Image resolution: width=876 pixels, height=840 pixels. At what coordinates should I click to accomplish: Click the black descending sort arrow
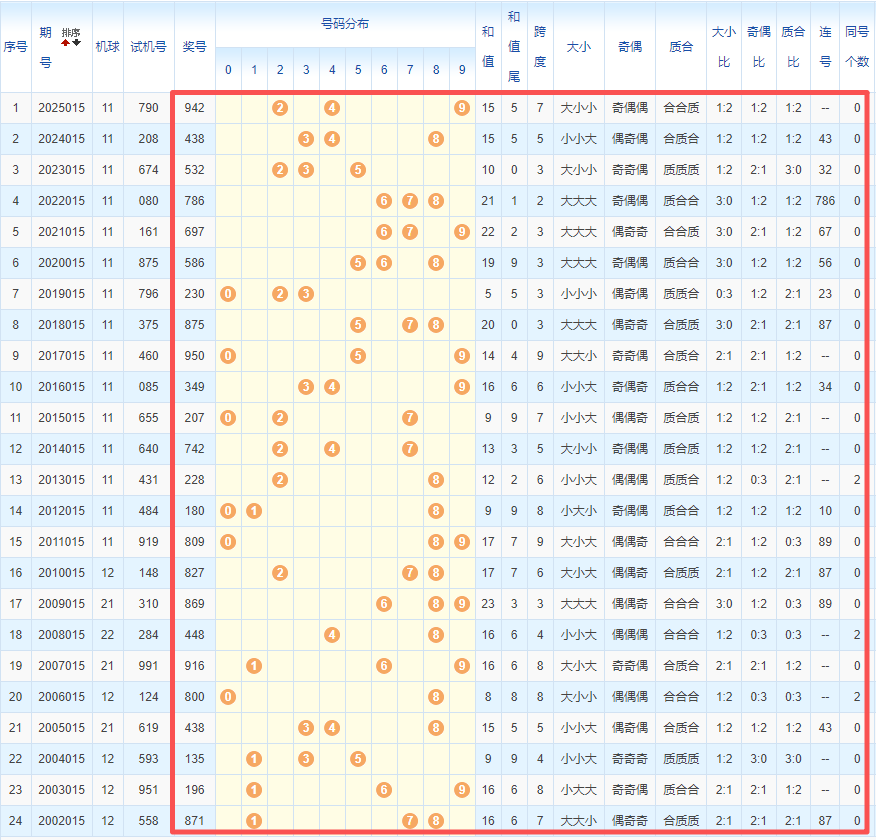76,43
